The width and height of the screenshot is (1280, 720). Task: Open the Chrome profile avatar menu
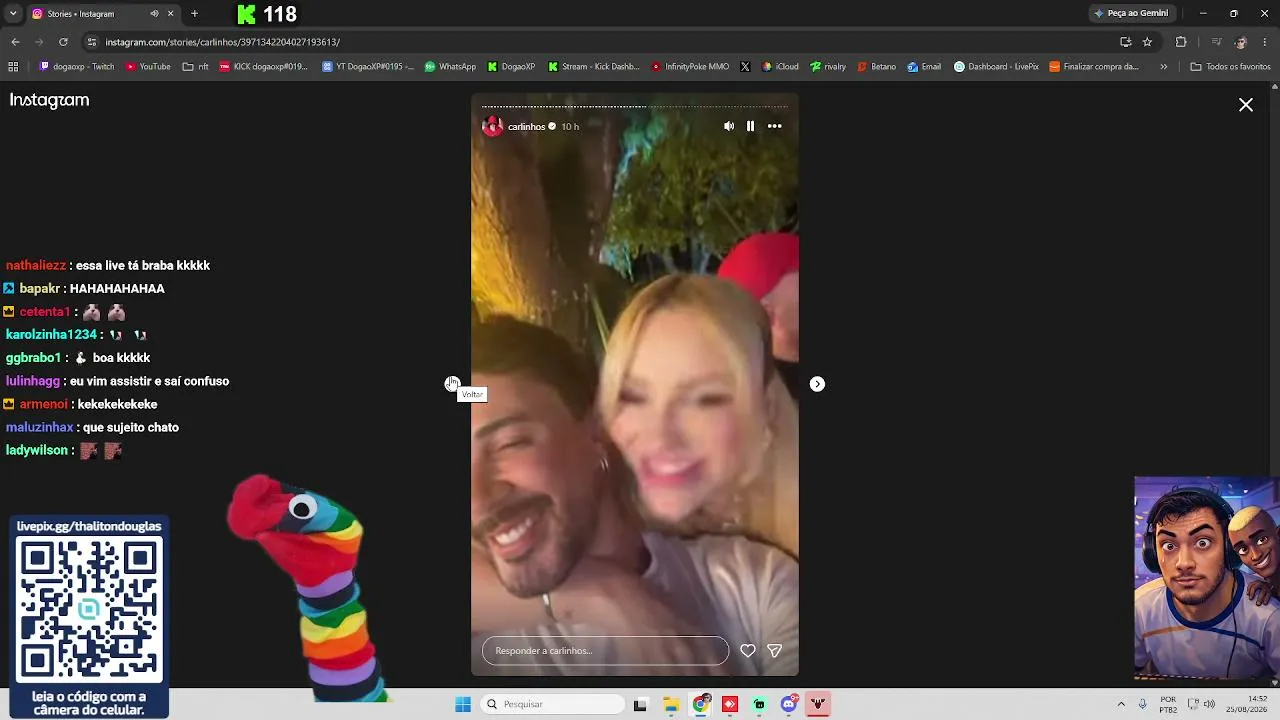tap(1241, 42)
